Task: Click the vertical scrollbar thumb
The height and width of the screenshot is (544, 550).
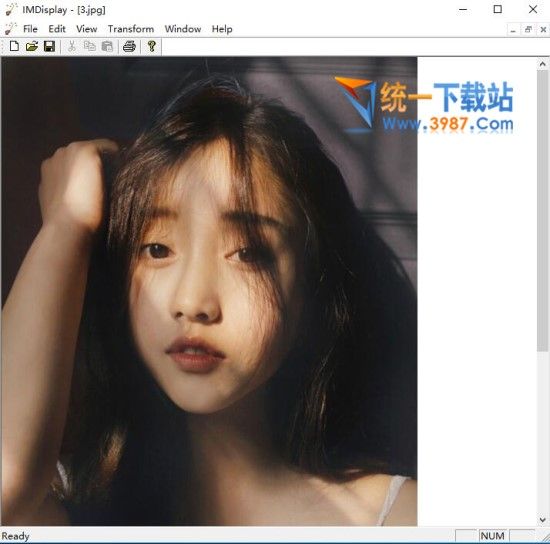Action: click(542, 210)
